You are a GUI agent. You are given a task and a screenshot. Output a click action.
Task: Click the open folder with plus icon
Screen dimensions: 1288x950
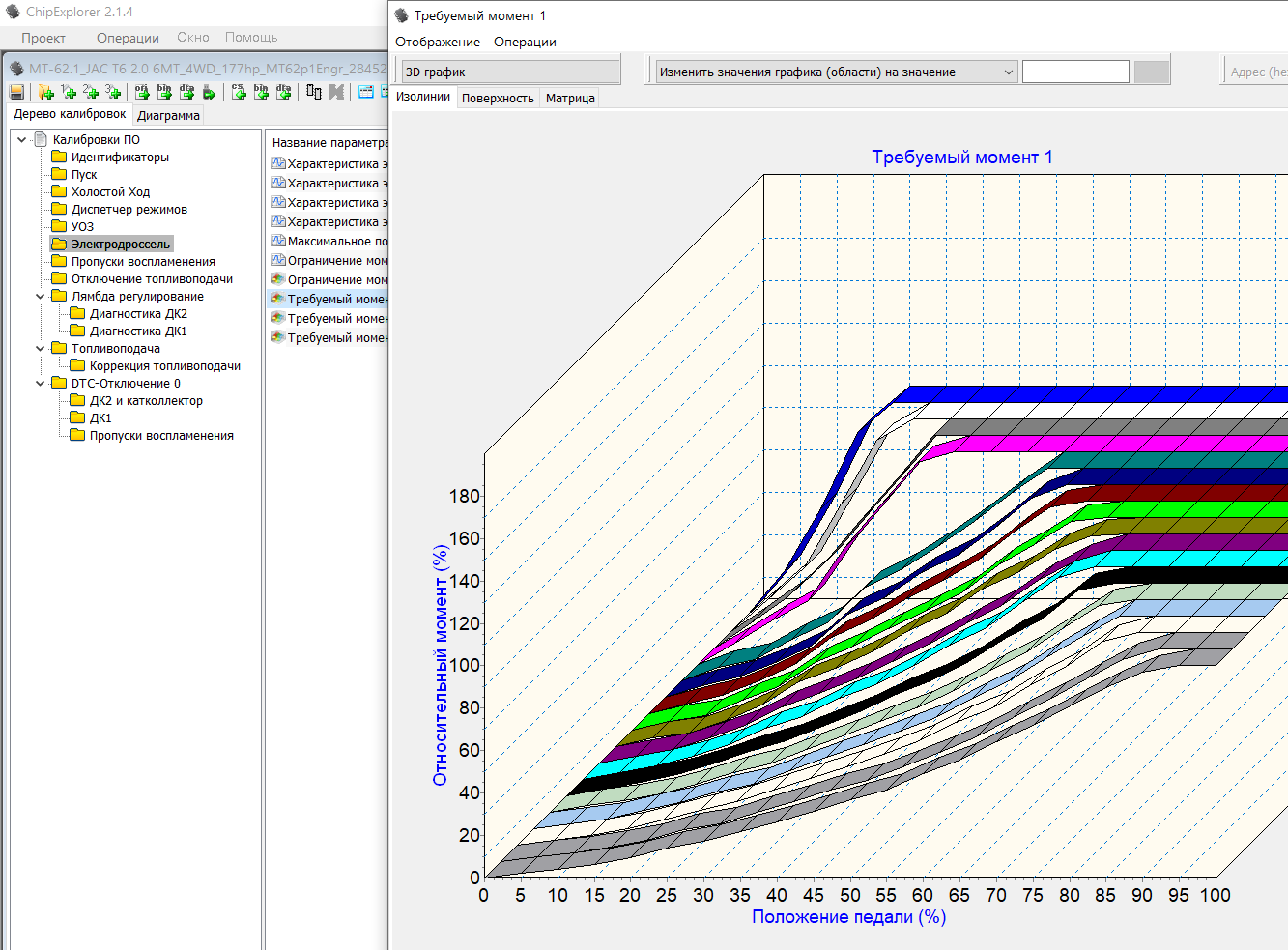pos(45,92)
